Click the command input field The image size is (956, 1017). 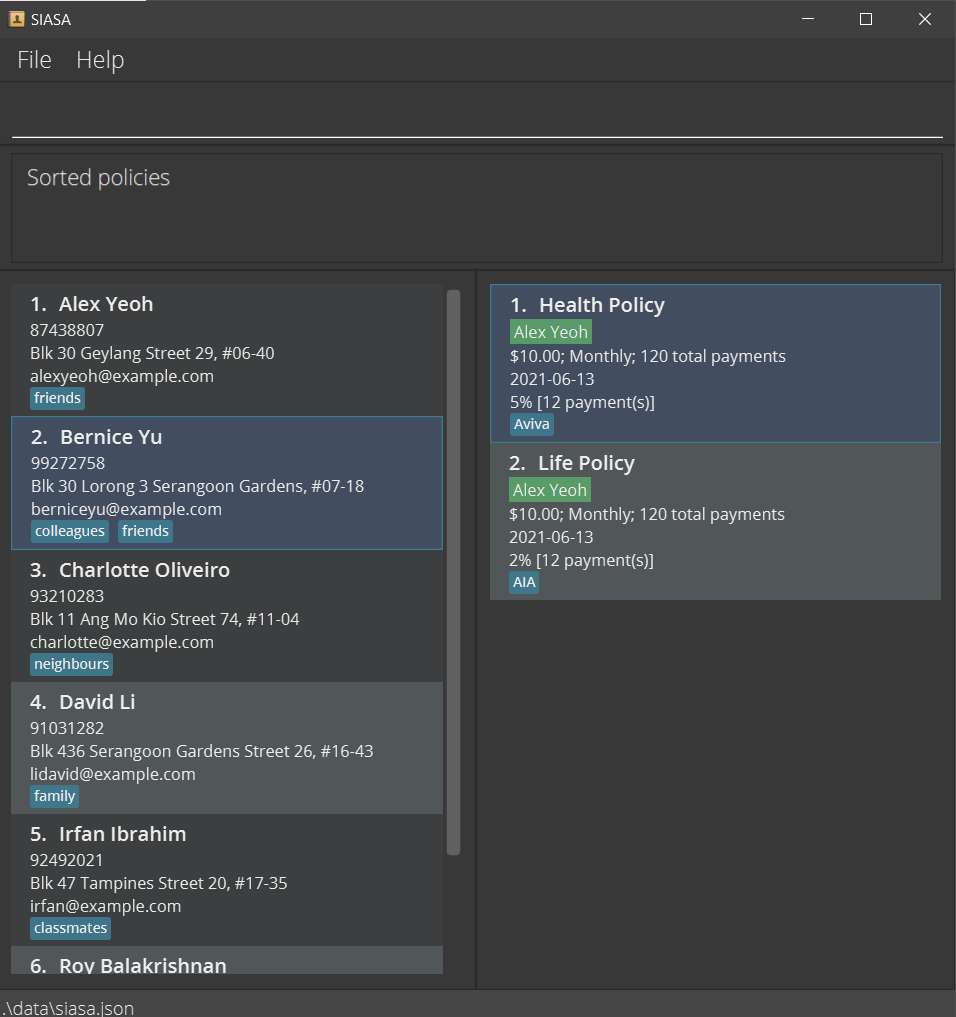(477, 115)
